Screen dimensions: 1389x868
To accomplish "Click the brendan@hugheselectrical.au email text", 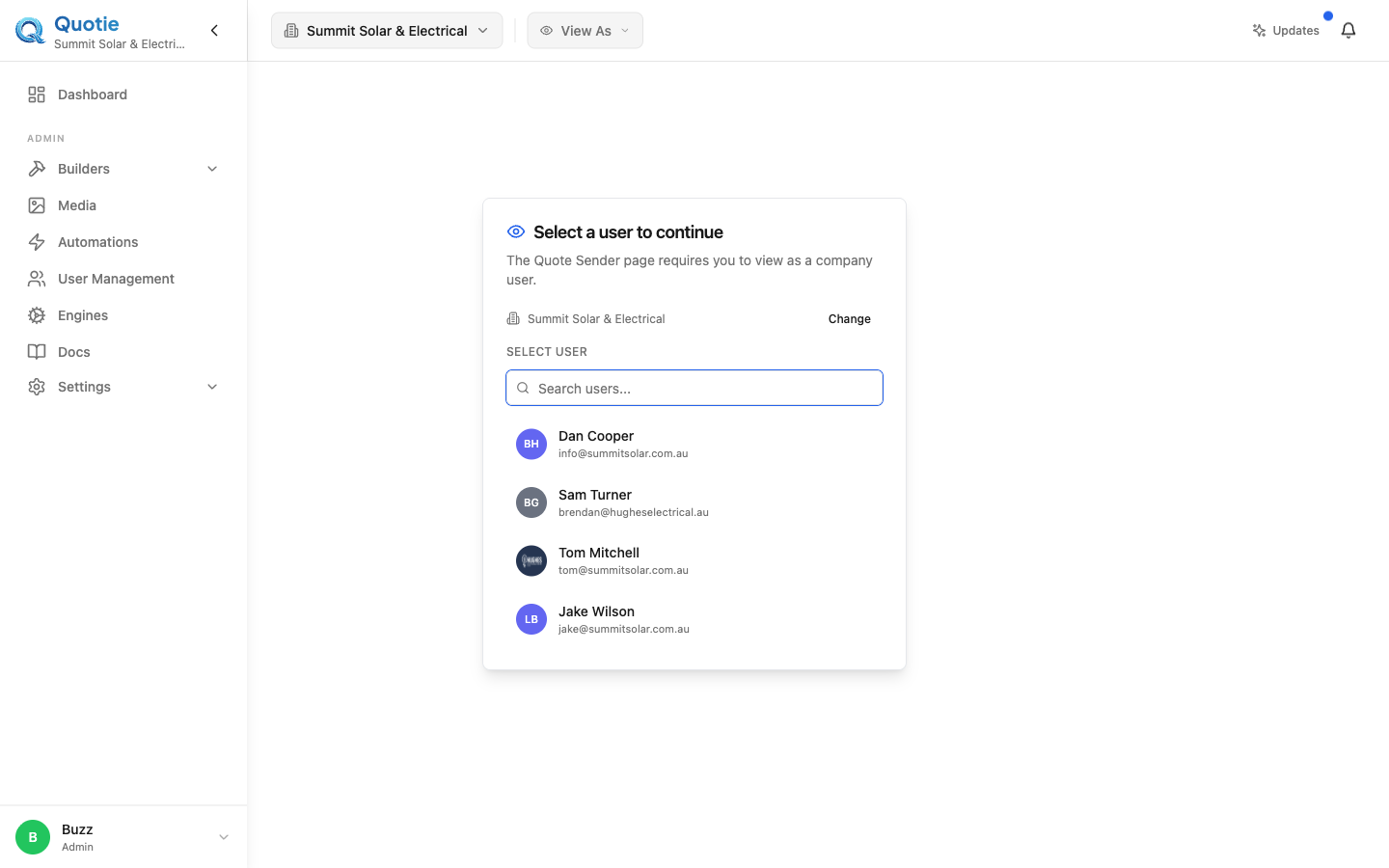I will pyautogui.click(x=634, y=512).
